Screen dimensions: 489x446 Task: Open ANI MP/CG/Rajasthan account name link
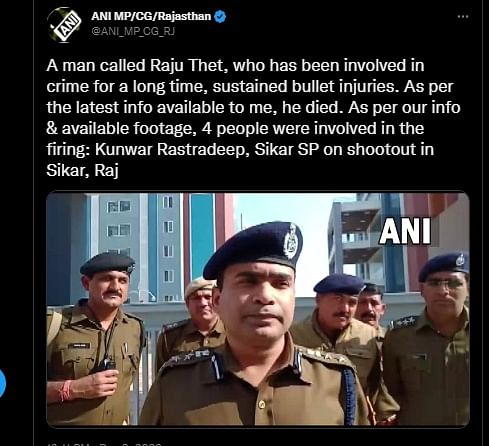(x=151, y=16)
